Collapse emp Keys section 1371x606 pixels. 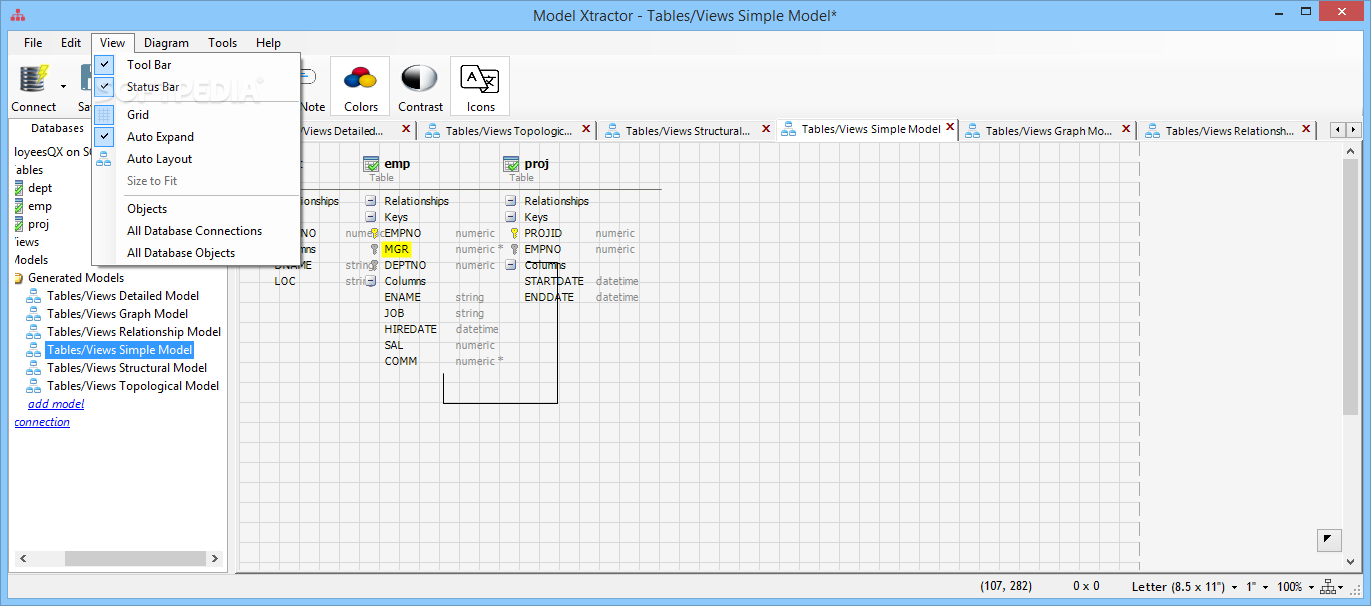pos(370,217)
